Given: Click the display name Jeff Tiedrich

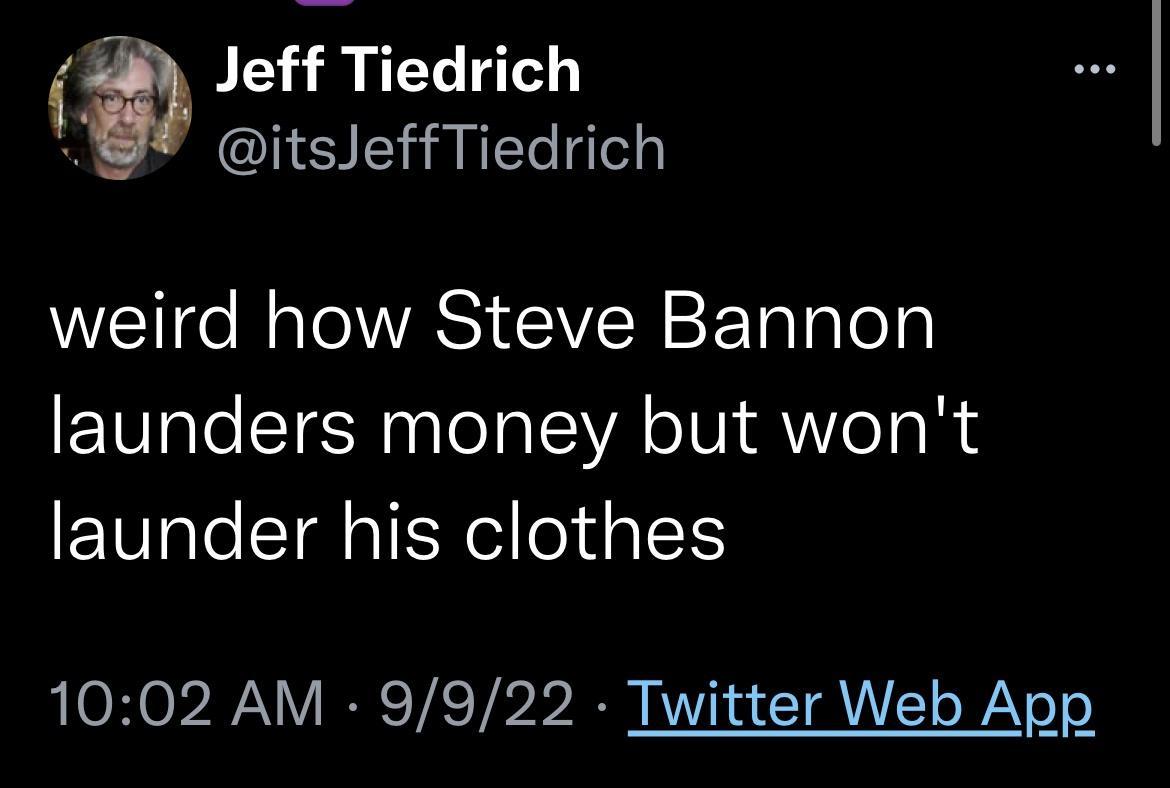Looking at the screenshot, I should [398, 70].
